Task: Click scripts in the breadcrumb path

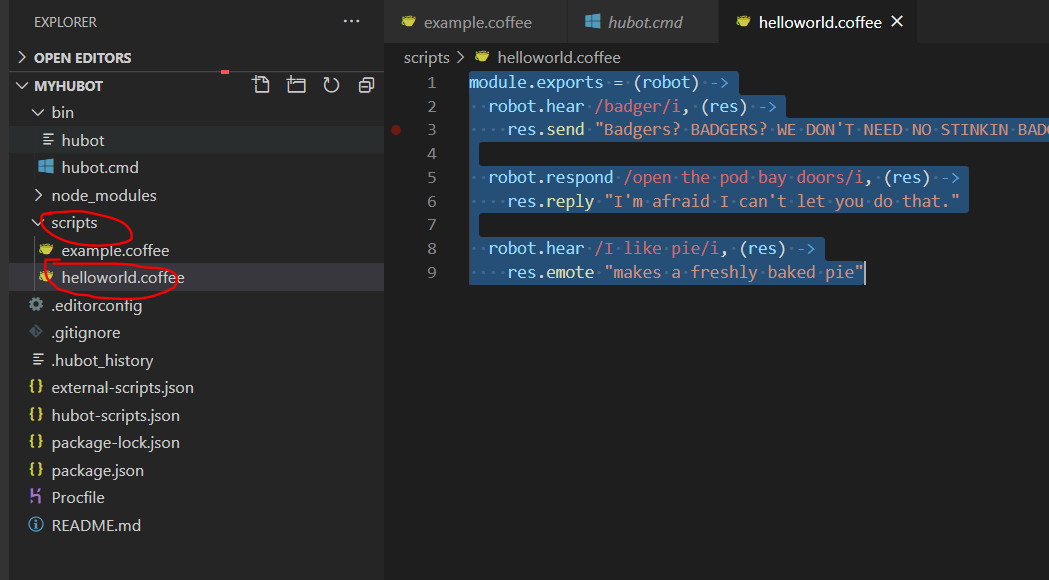Action: click(427, 57)
